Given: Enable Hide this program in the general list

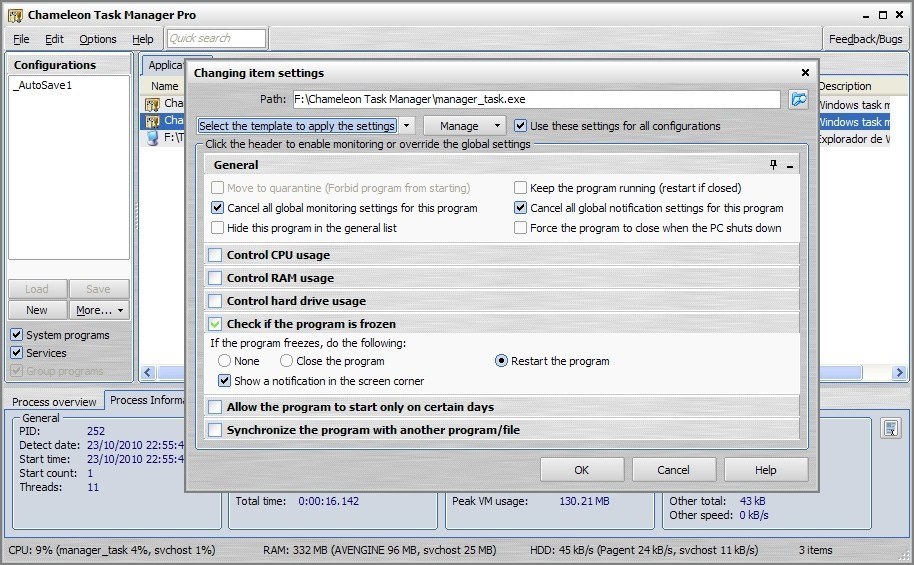Looking at the screenshot, I should (x=217, y=227).
